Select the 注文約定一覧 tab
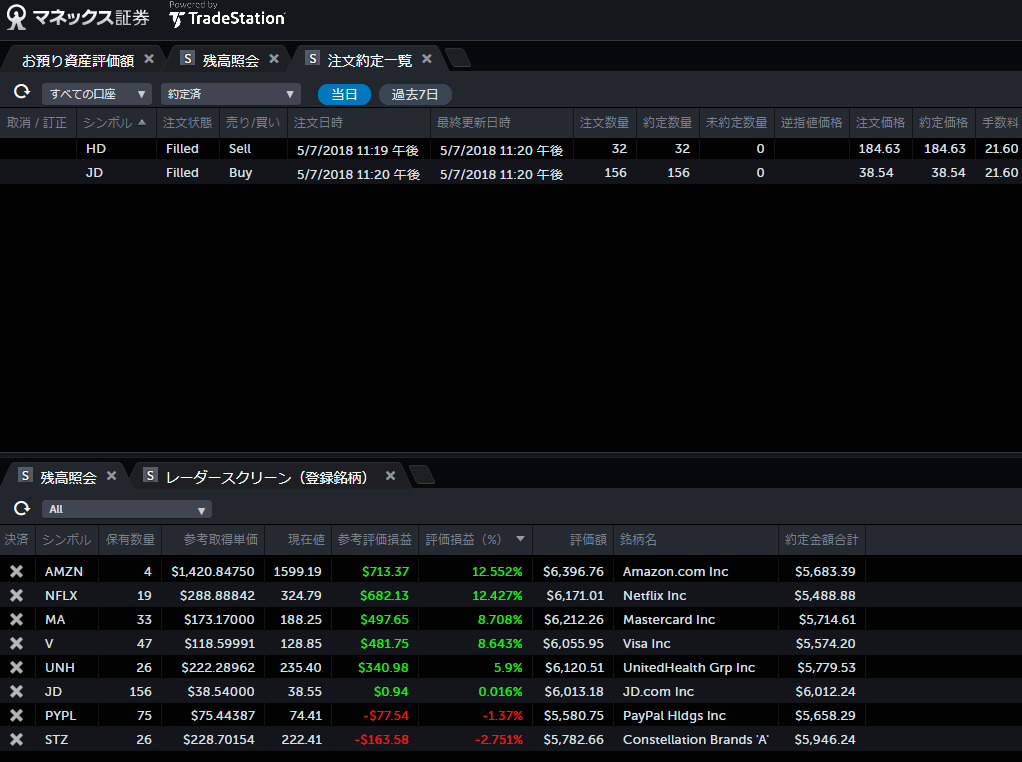This screenshot has height=762, width=1022. (x=370, y=61)
